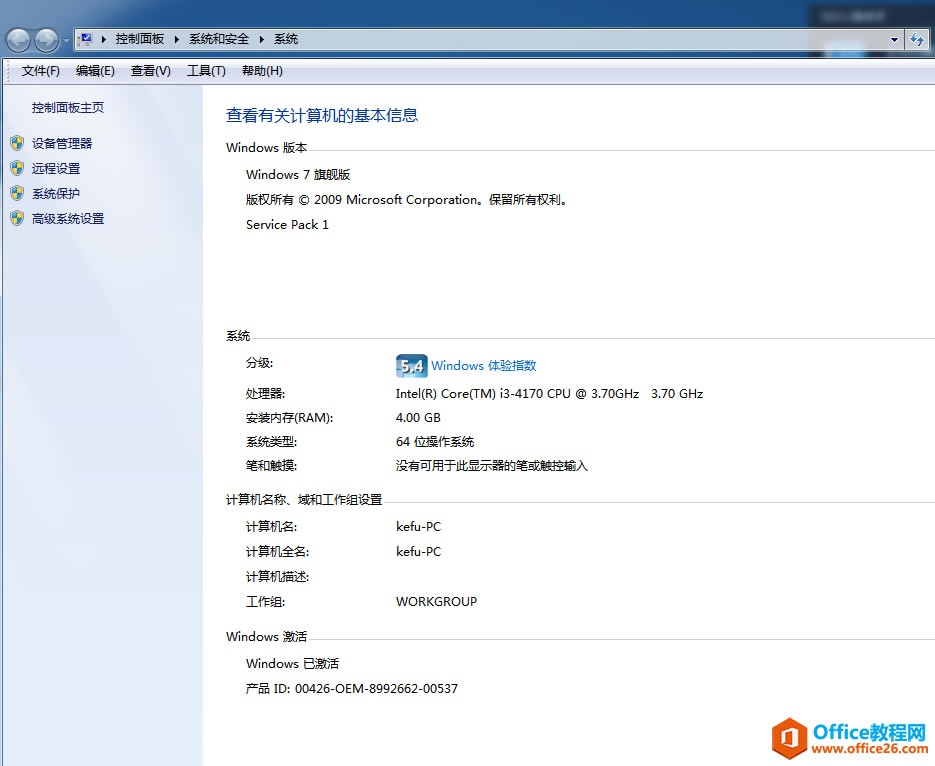Click the Windows 7 旗舰版 text
Viewport: 935px width, 766px height.
pyautogui.click(x=298, y=175)
